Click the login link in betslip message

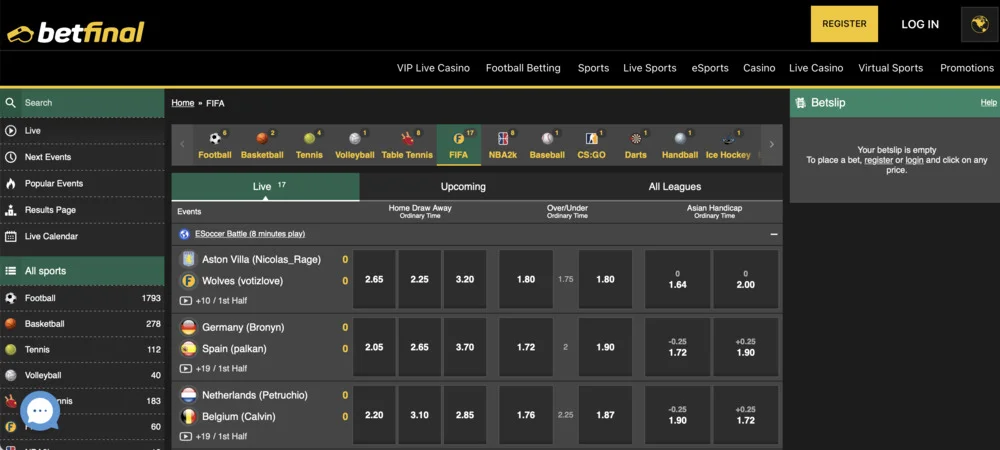[x=914, y=160]
